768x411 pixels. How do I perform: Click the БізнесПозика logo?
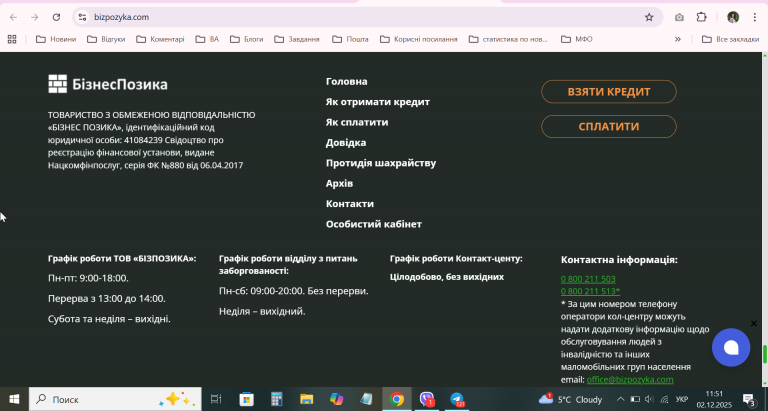tap(108, 84)
